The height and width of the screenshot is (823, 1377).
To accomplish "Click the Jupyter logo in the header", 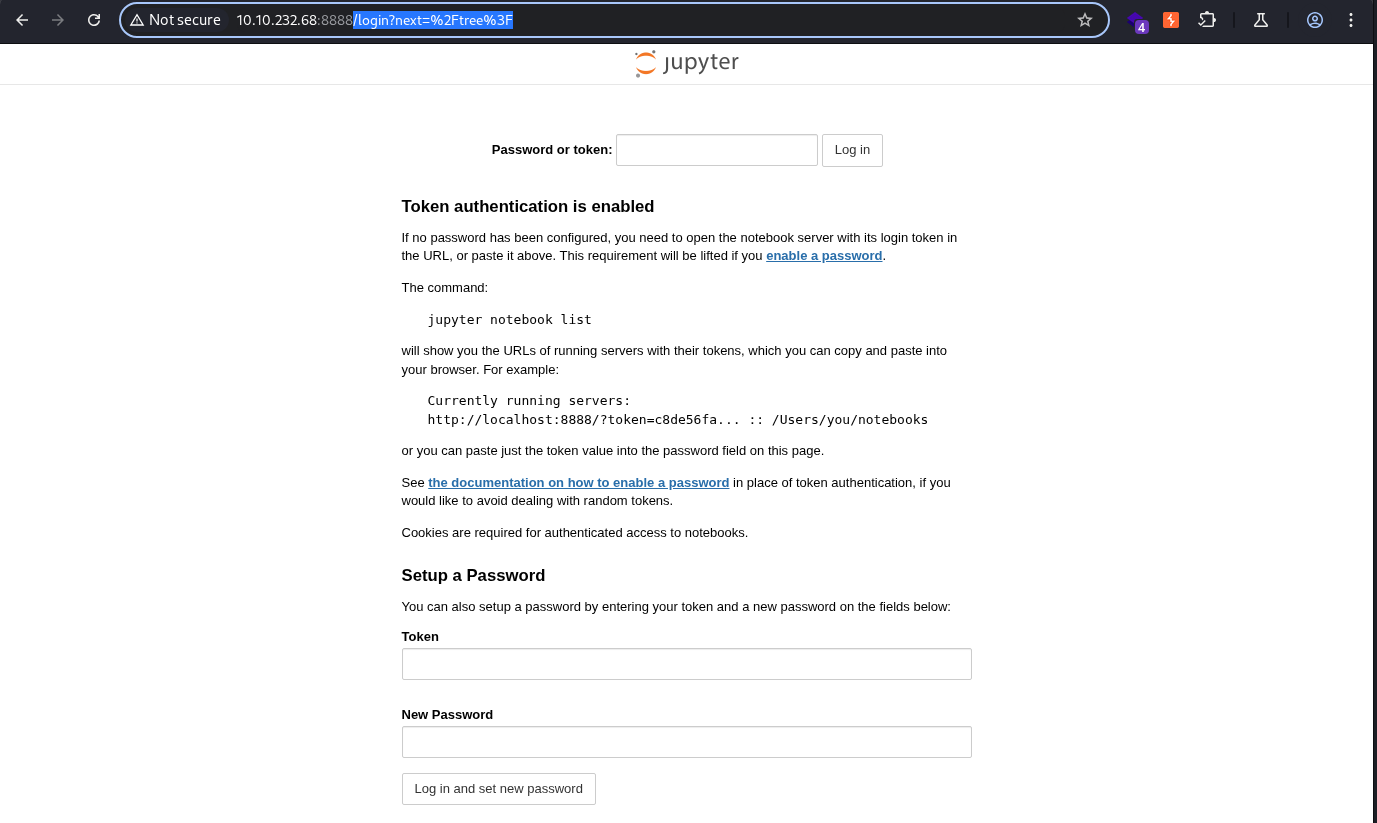I will click(x=687, y=63).
